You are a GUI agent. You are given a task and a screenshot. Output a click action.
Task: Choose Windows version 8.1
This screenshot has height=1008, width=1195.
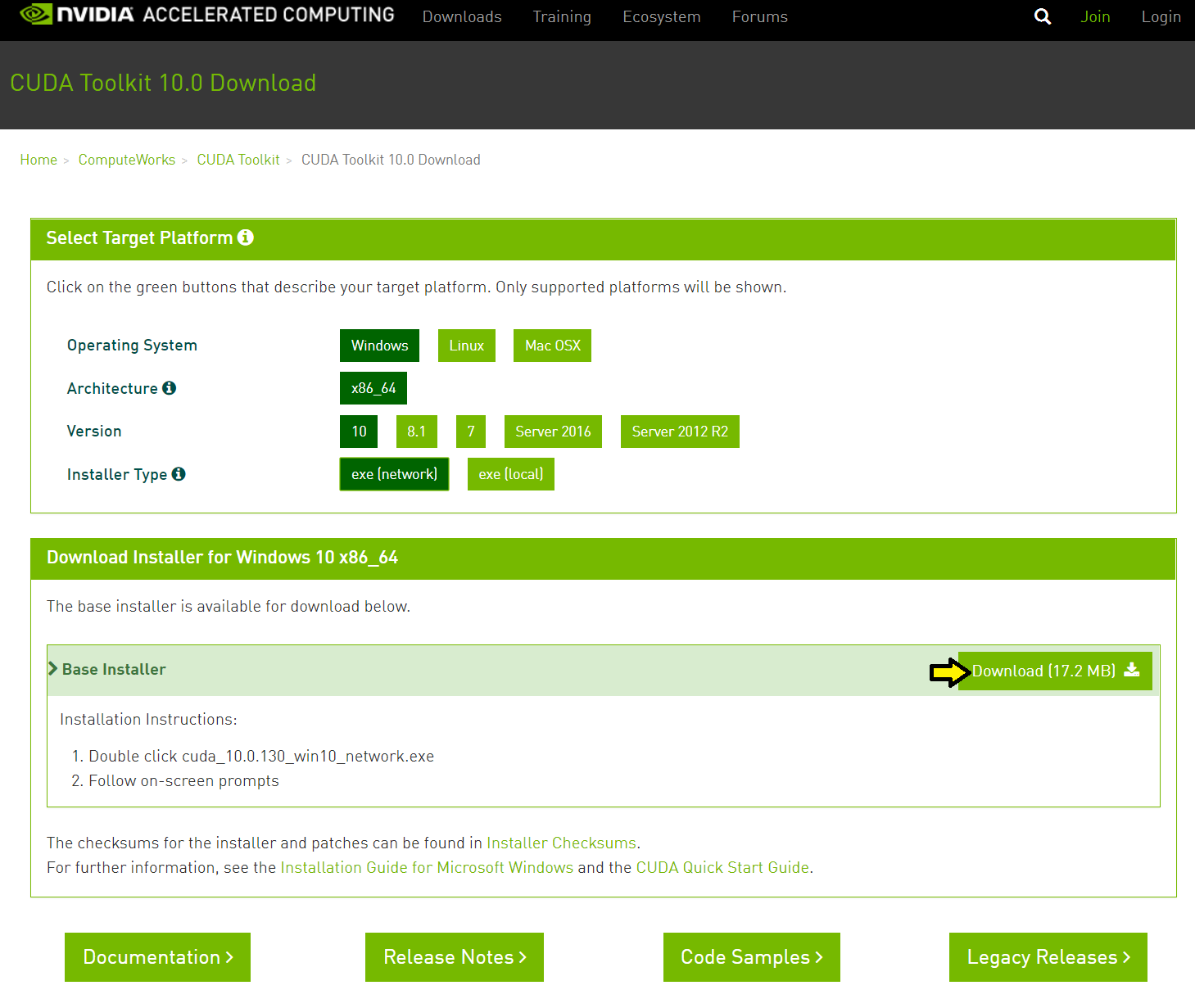[416, 432]
